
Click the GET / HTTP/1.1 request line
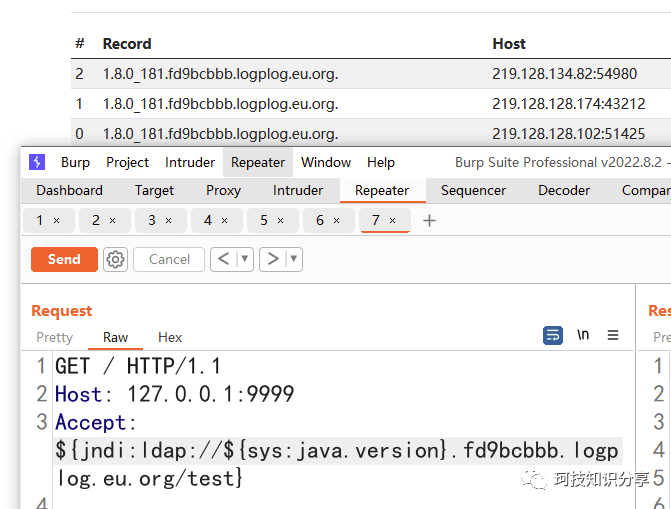tap(138, 366)
